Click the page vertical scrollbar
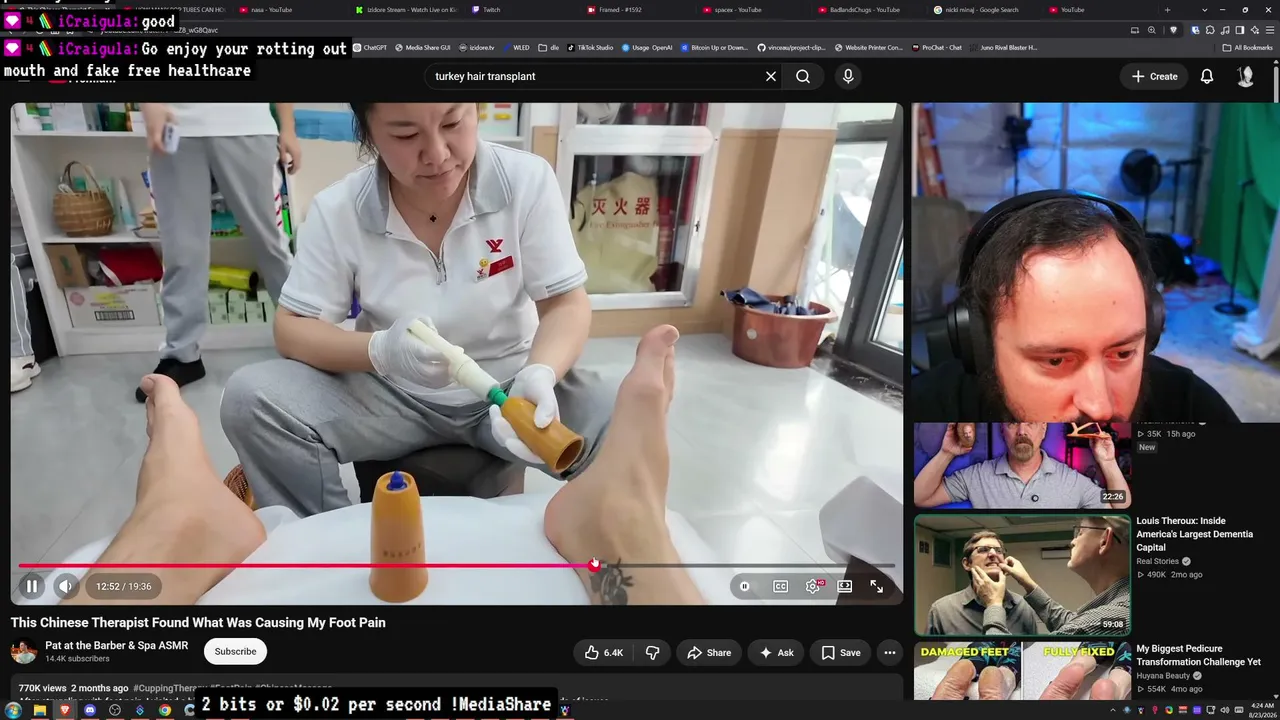The height and width of the screenshot is (720, 1280). [x=1276, y=82]
